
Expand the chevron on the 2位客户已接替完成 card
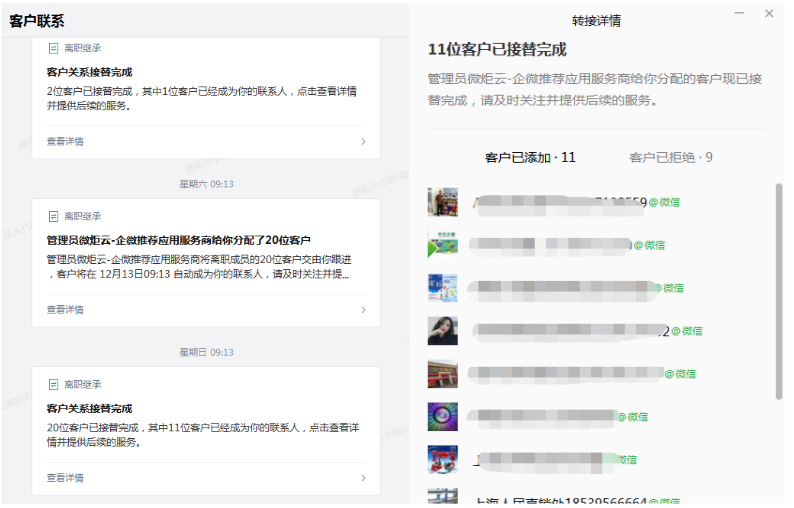pos(363,142)
